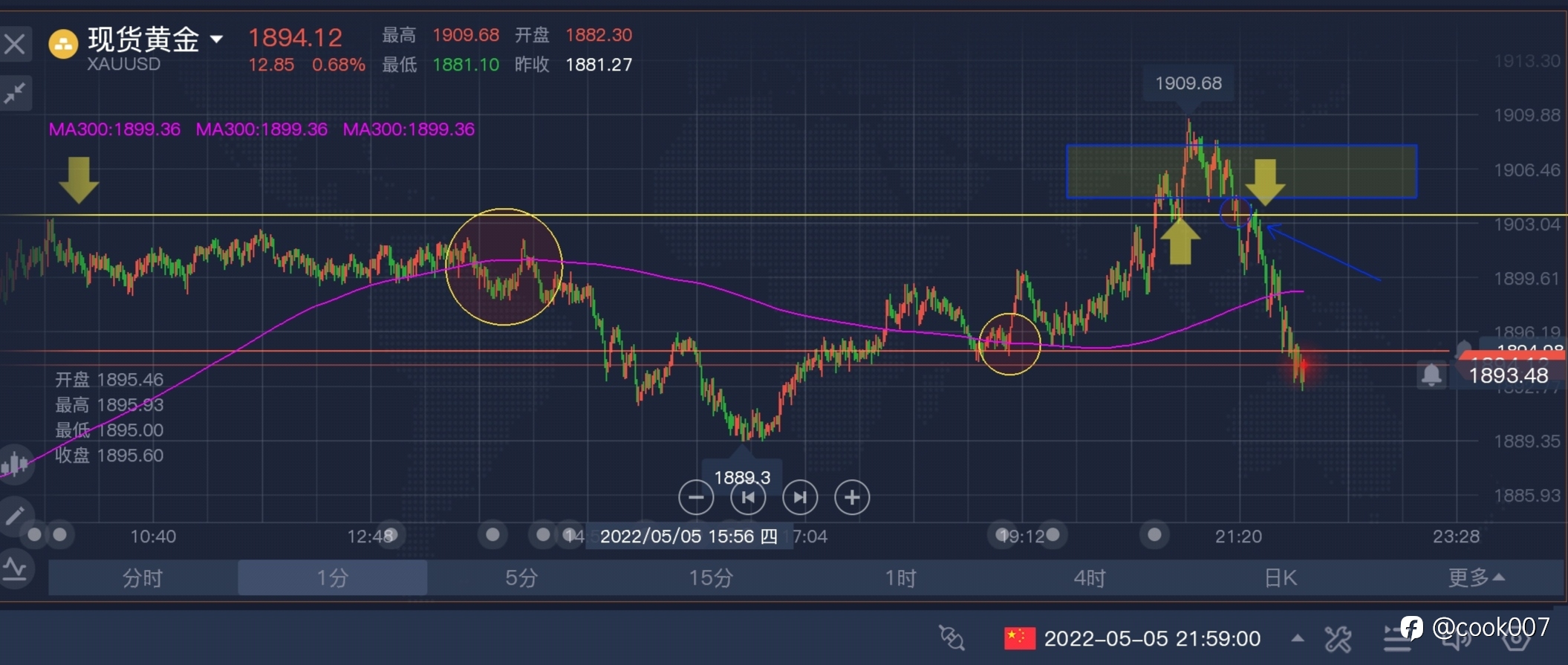Expand the time zone arrow beside clock
This screenshot has width=1568, height=665.
(1298, 638)
